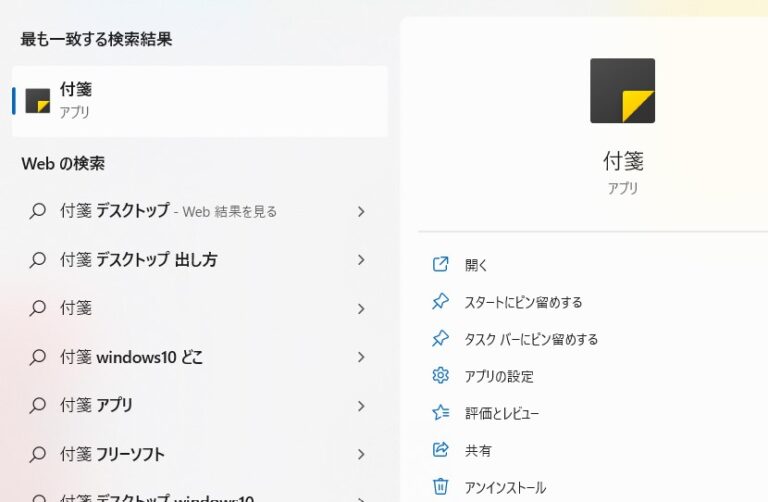Click share icon beside 共有

(440, 451)
